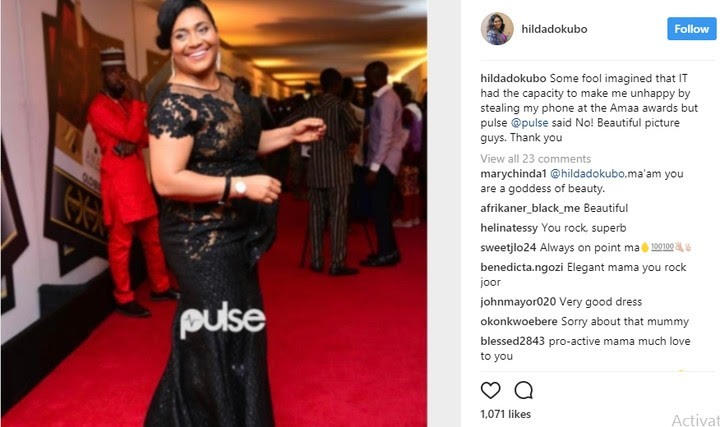Screen dimensions: 720x427
Task: Click the red carpet post photo
Action: (x=214, y=214)
